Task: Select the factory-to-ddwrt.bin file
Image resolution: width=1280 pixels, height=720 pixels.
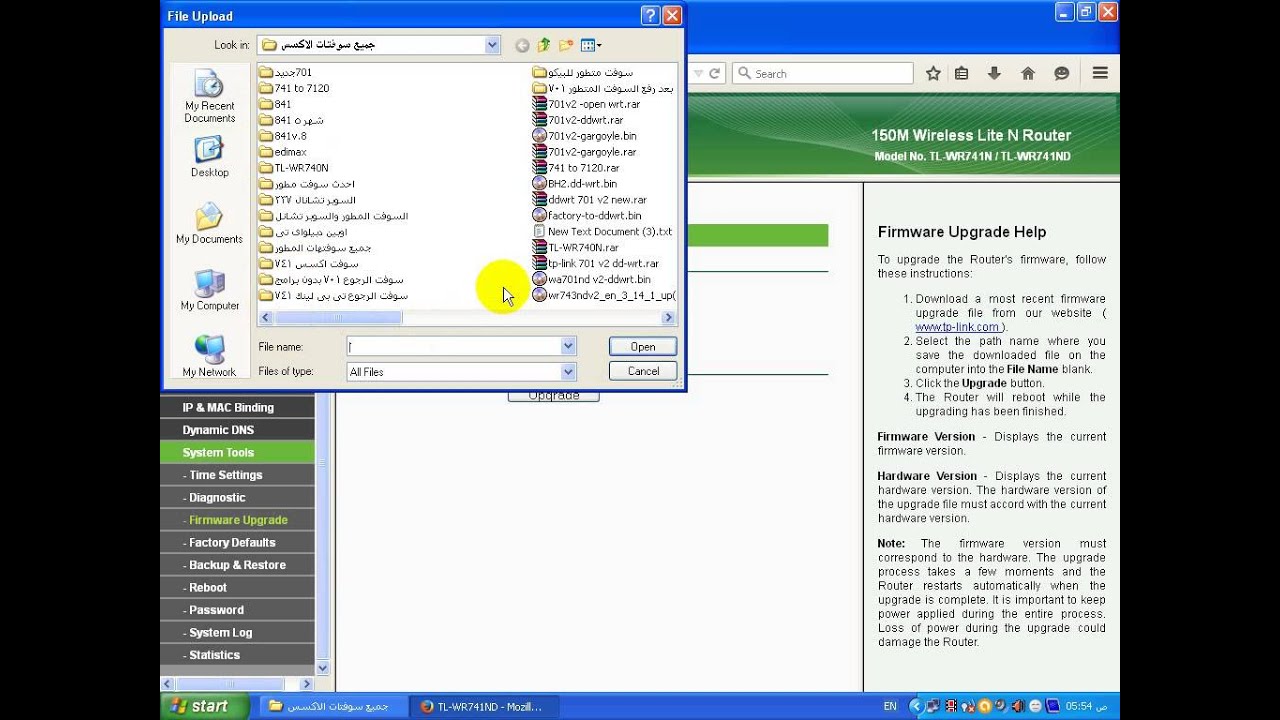Action: coord(588,216)
